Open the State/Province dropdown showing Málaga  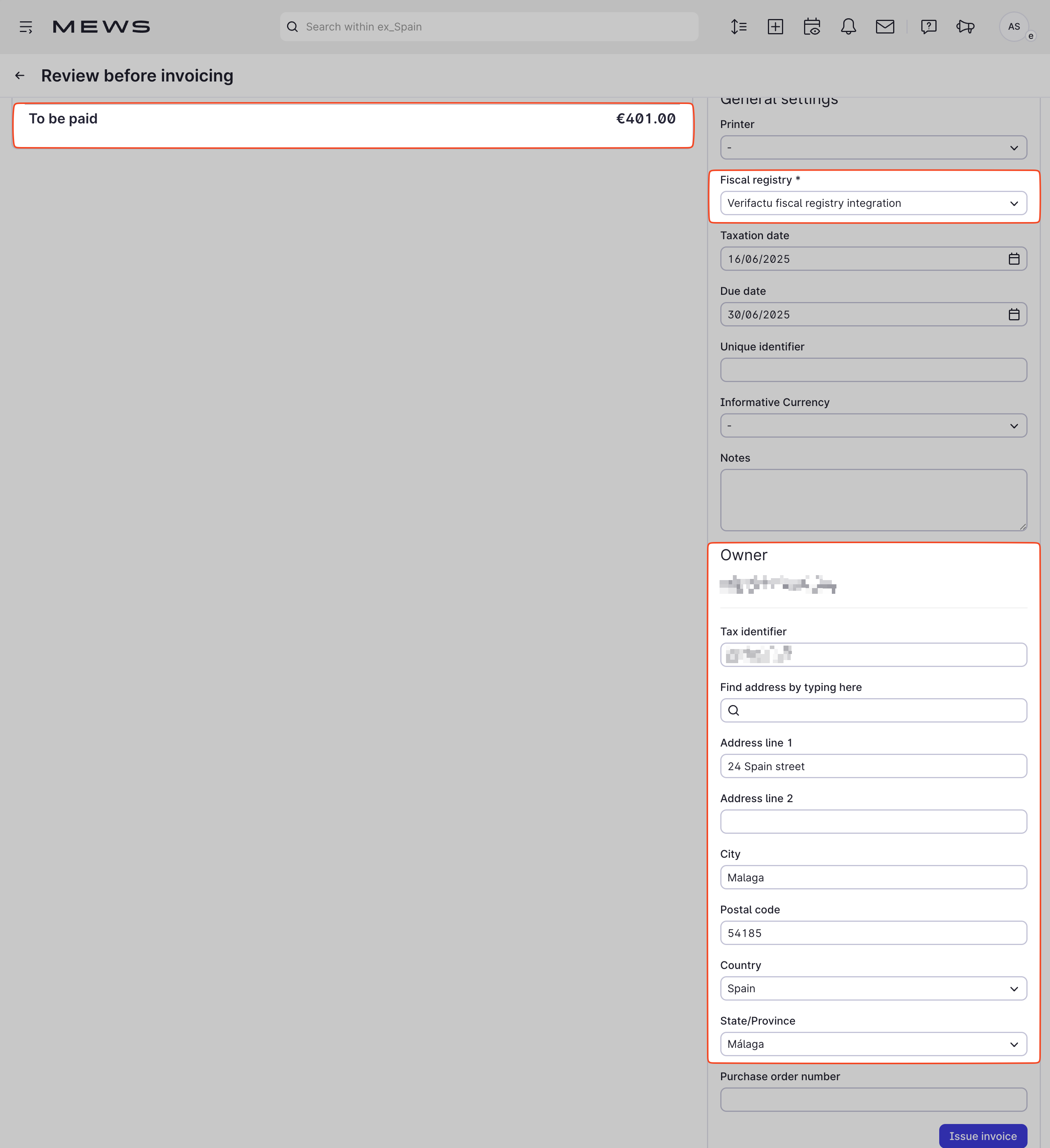874,1044
